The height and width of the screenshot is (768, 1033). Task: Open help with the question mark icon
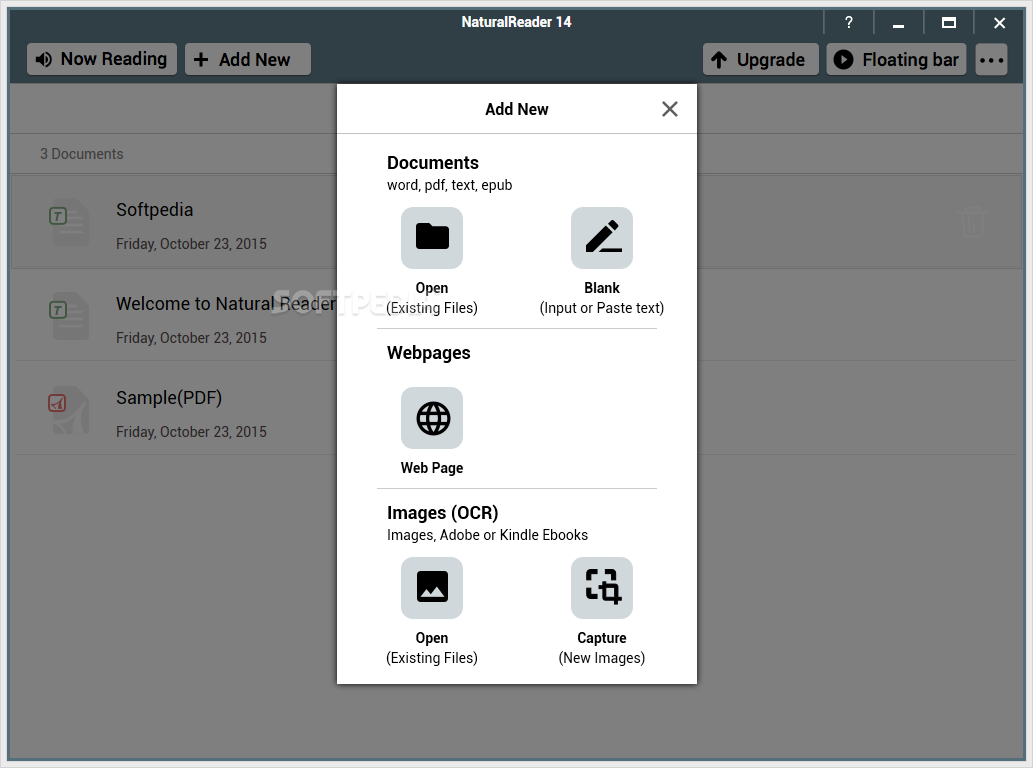coord(849,22)
